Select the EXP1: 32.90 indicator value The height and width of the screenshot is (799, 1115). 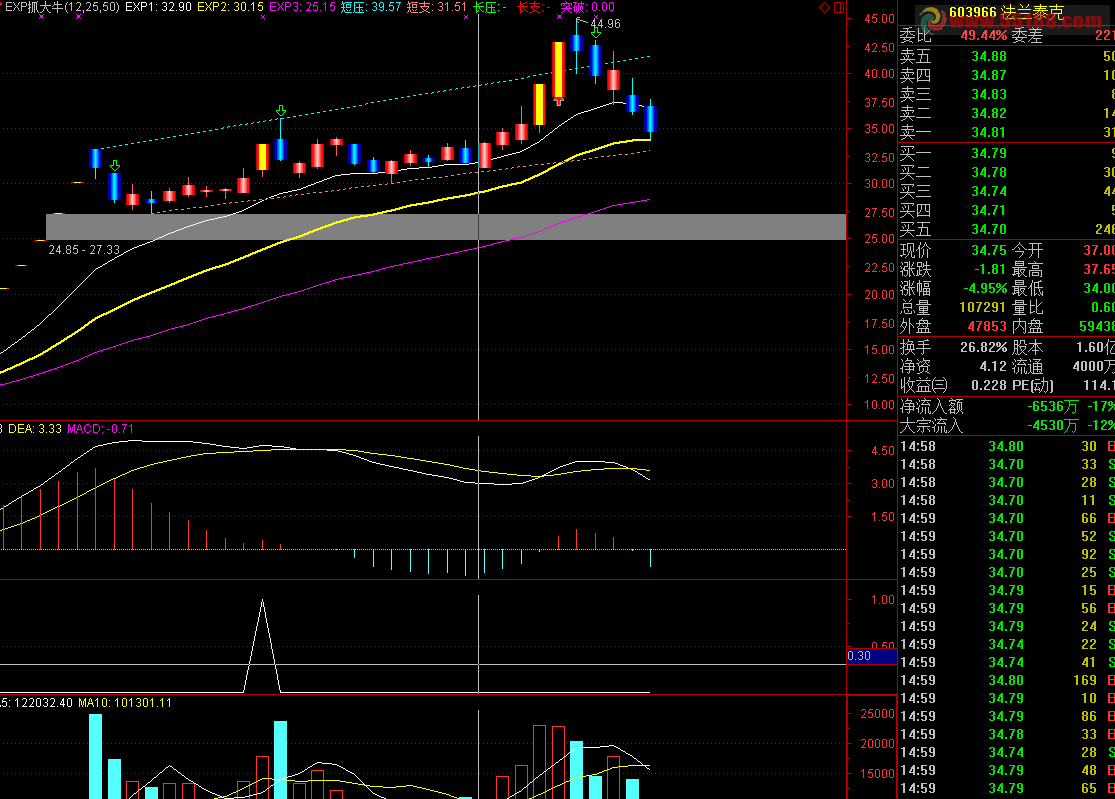(158, 7)
